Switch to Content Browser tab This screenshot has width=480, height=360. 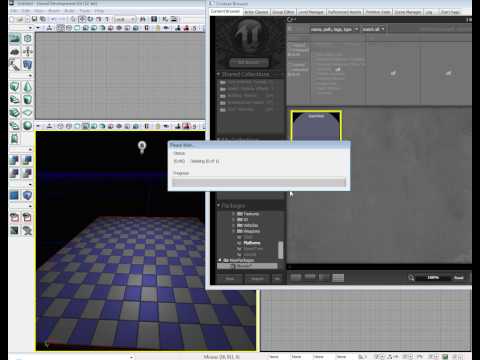tap(226, 12)
